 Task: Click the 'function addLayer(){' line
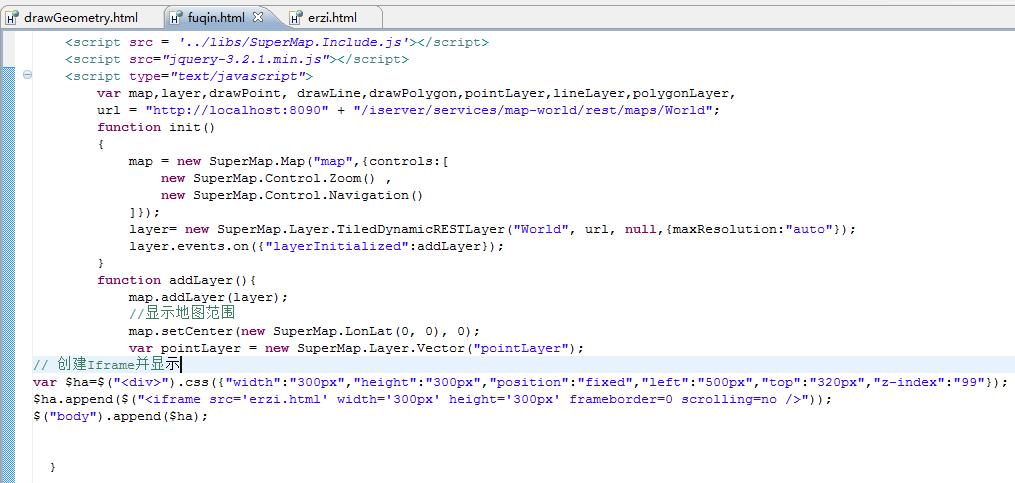pyautogui.click(x=177, y=280)
